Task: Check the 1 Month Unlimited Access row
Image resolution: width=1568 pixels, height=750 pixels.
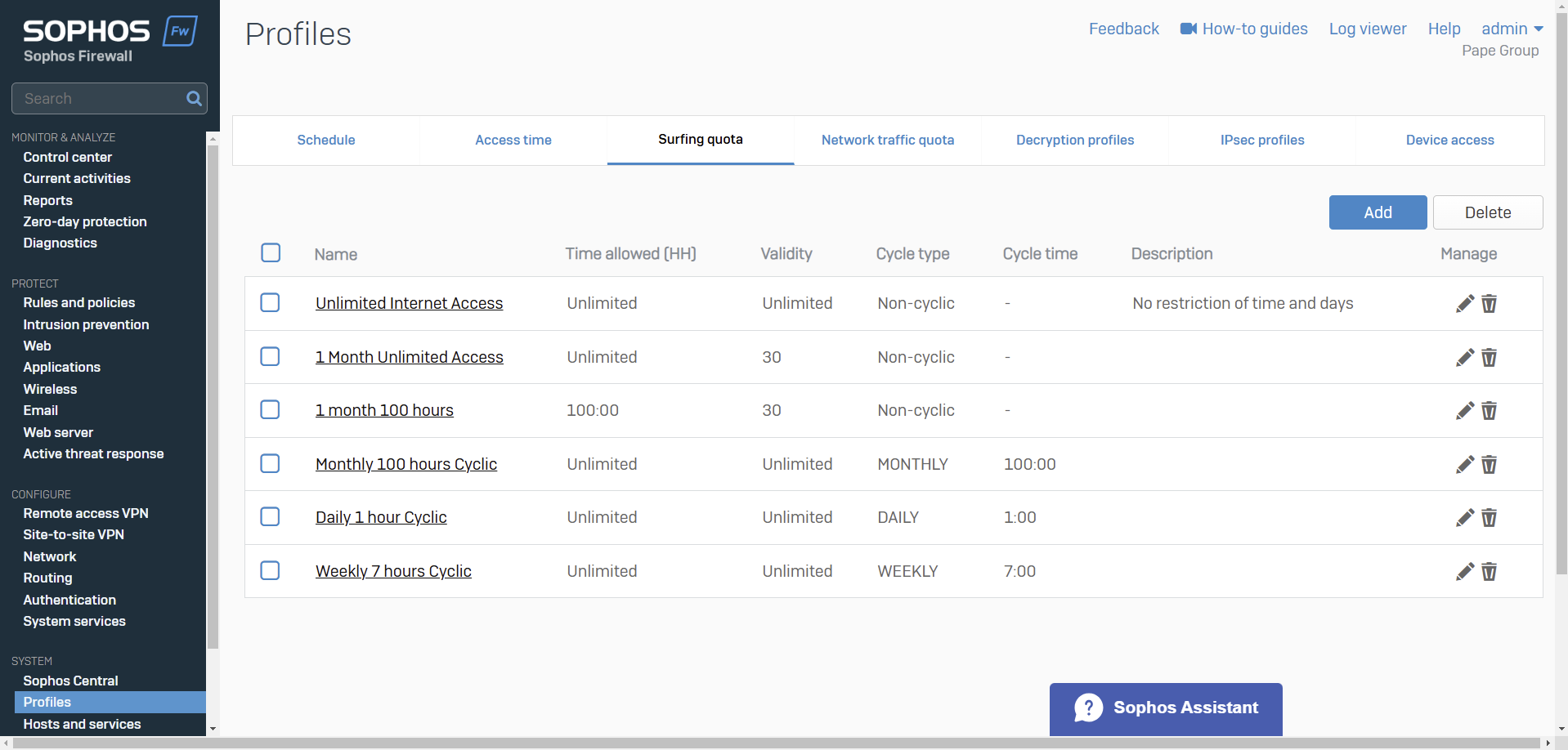Action: click(x=270, y=356)
